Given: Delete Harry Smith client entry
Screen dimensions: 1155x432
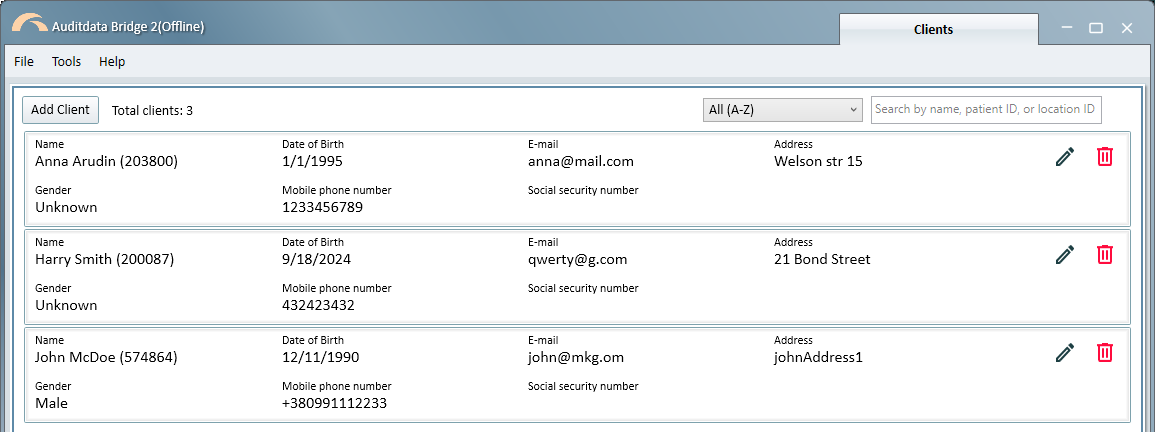Looking at the screenshot, I should (1104, 254).
